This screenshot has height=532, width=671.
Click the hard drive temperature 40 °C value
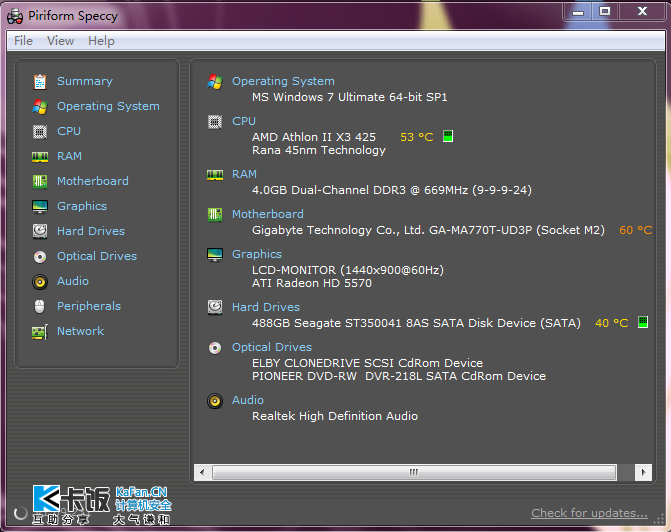(612, 323)
